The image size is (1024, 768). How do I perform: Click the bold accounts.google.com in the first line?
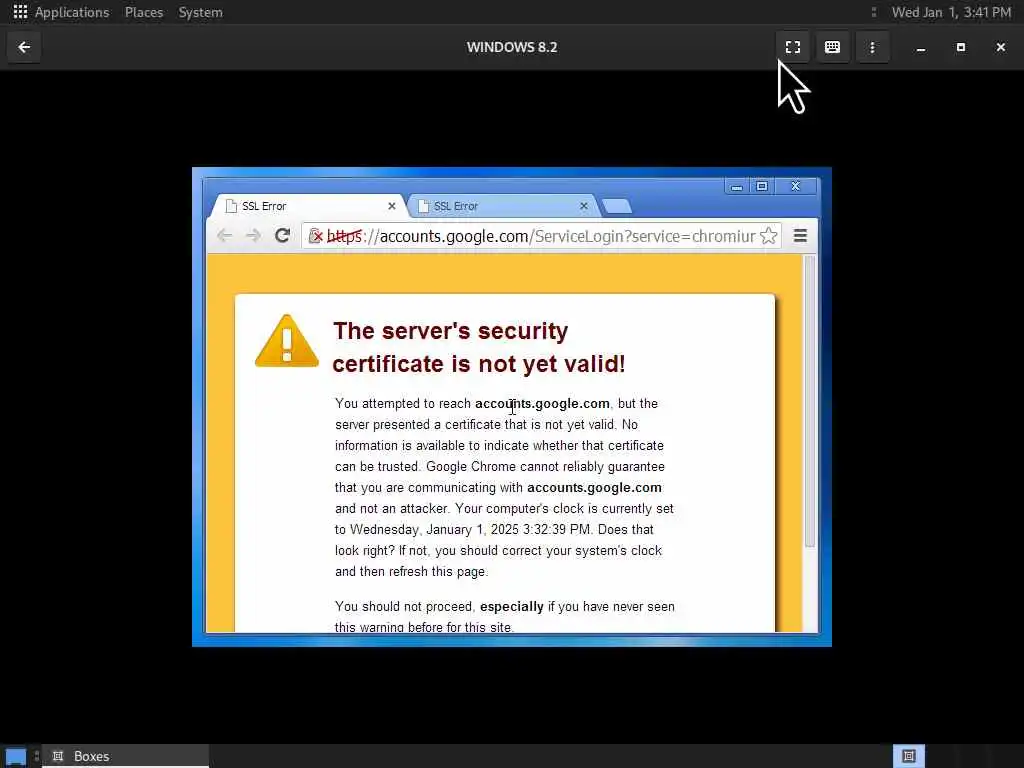coord(542,404)
